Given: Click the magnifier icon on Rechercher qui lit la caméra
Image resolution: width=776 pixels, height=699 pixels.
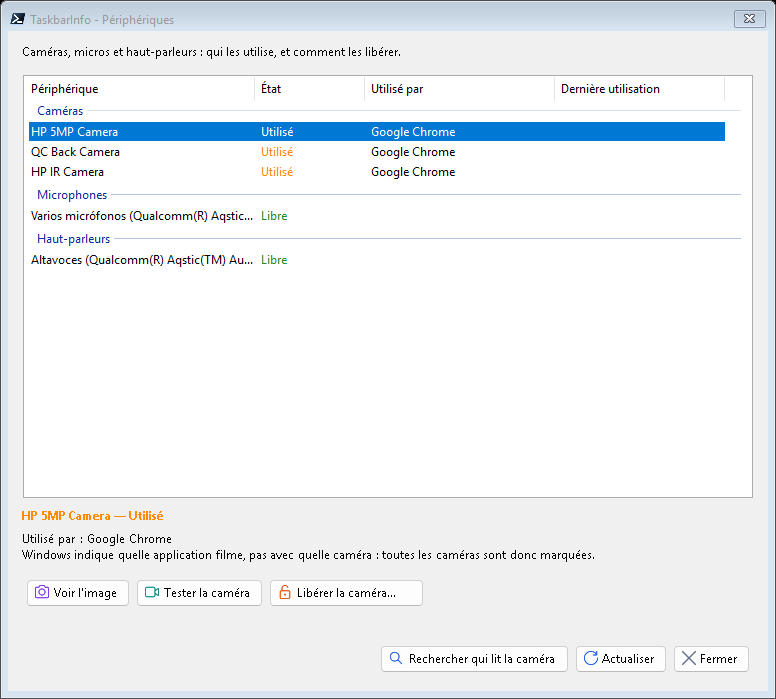Looking at the screenshot, I should [396, 658].
